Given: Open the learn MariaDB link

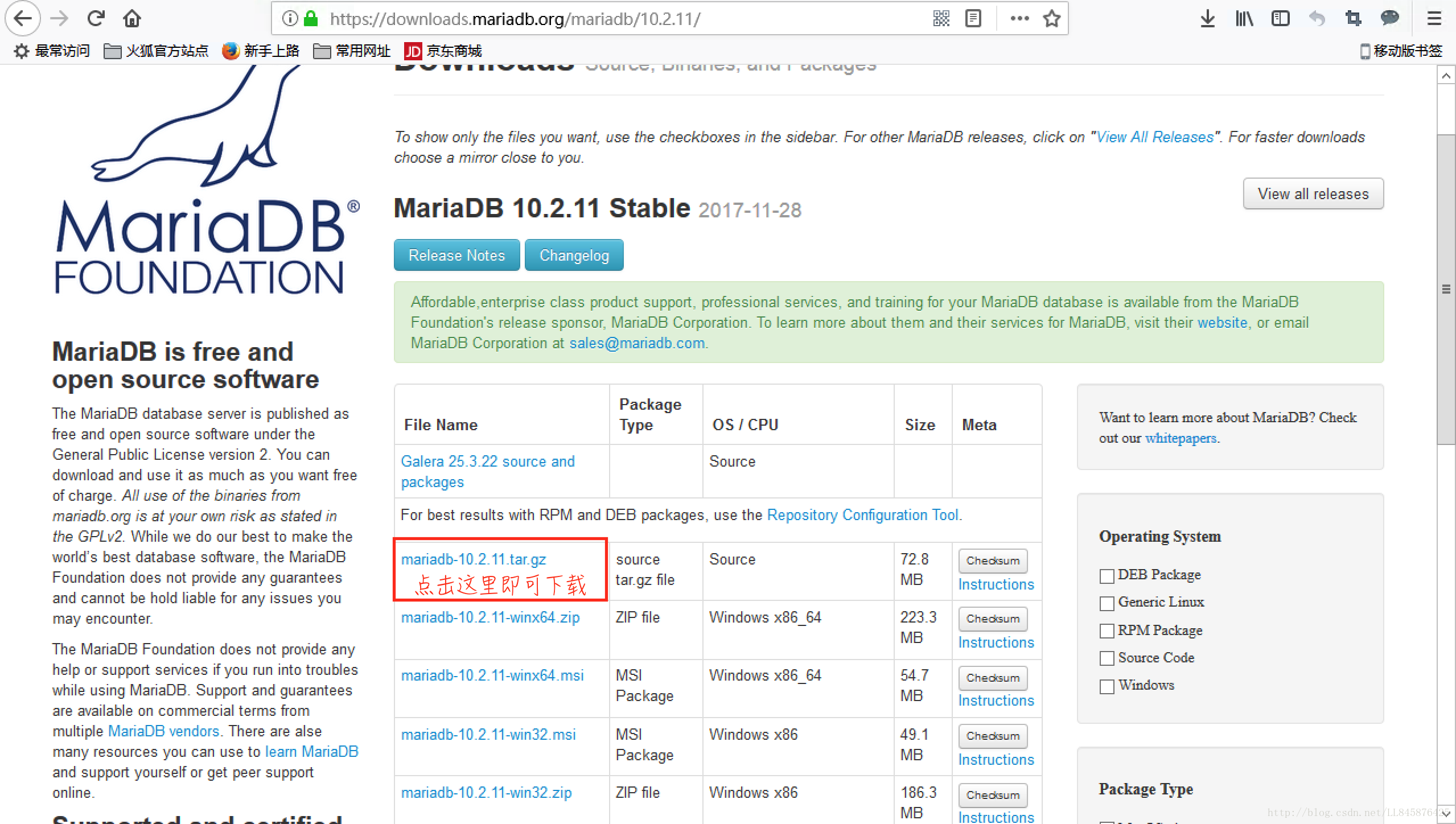Looking at the screenshot, I should tap(311, 752).
